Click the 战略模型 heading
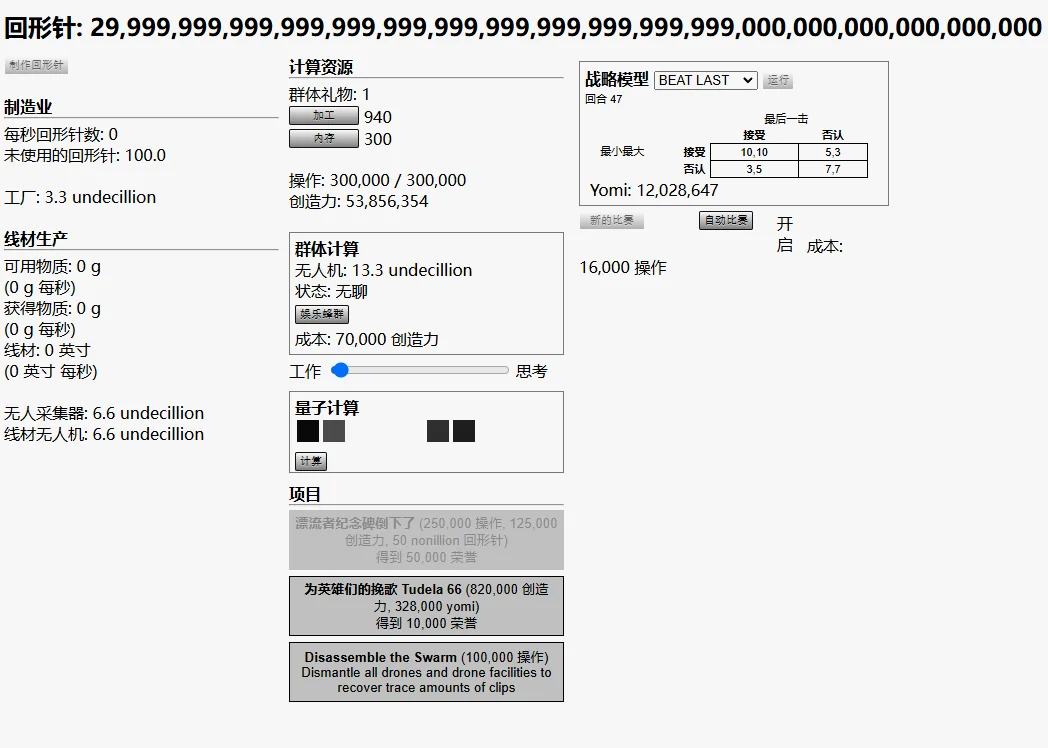1048x748 pixels. click(x=617, y=80)
